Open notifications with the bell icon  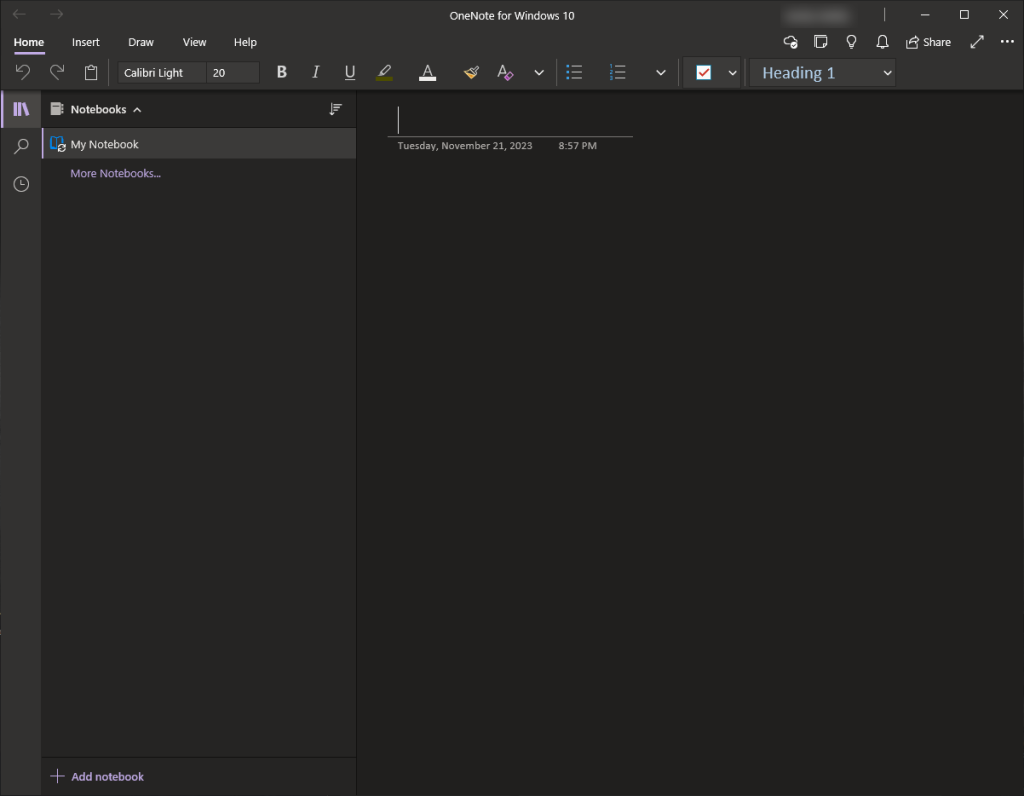pos(882,42)
